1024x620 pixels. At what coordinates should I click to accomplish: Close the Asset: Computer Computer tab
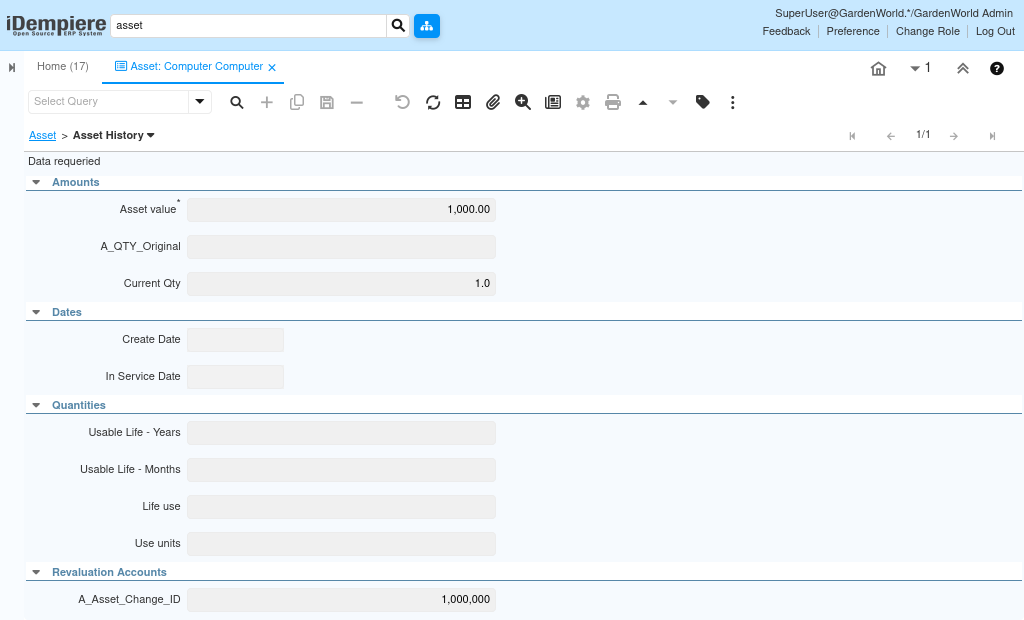click(x=272, y=67)
